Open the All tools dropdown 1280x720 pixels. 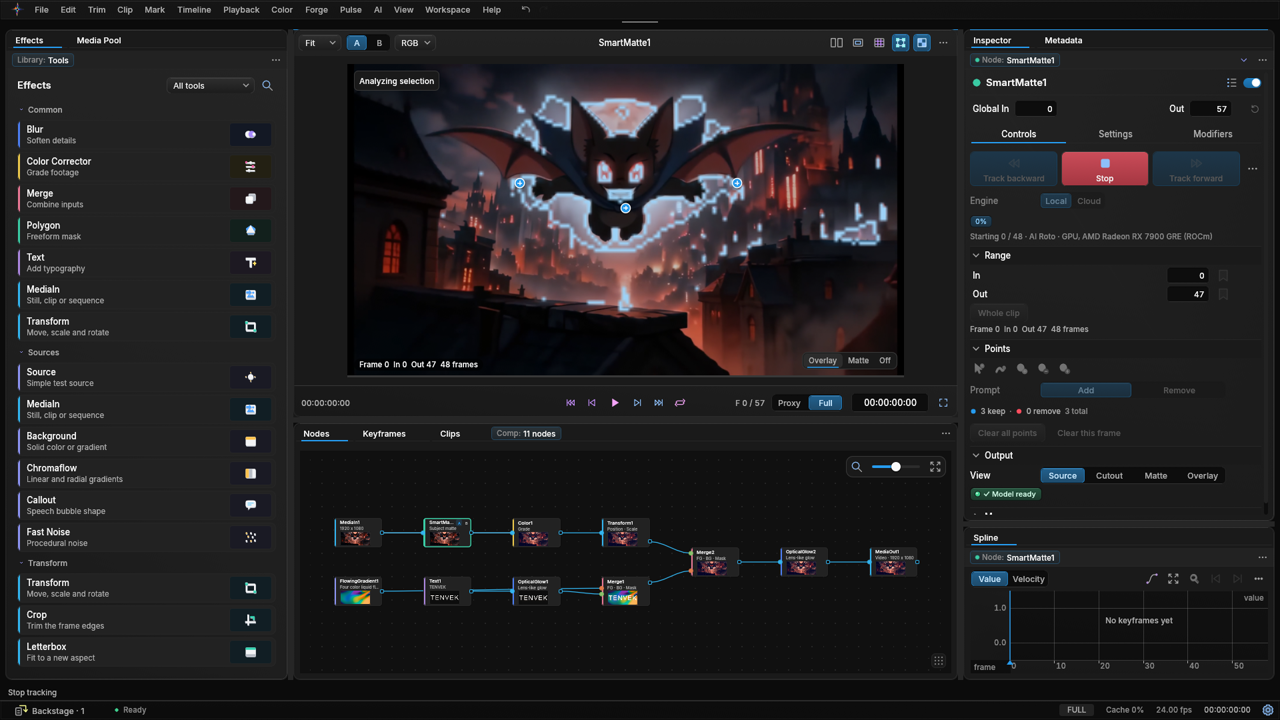pos(210,86)
